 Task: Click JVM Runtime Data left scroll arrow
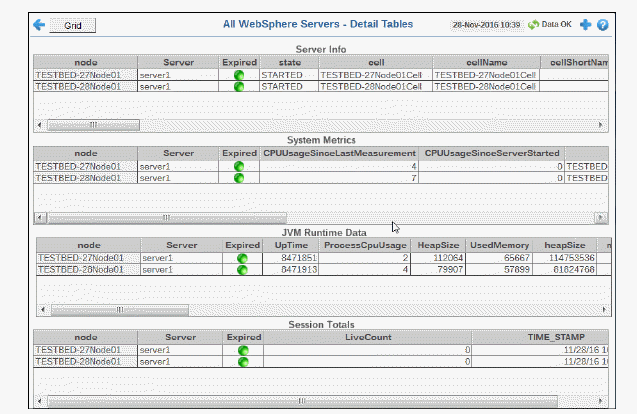[x=43, y=310]
